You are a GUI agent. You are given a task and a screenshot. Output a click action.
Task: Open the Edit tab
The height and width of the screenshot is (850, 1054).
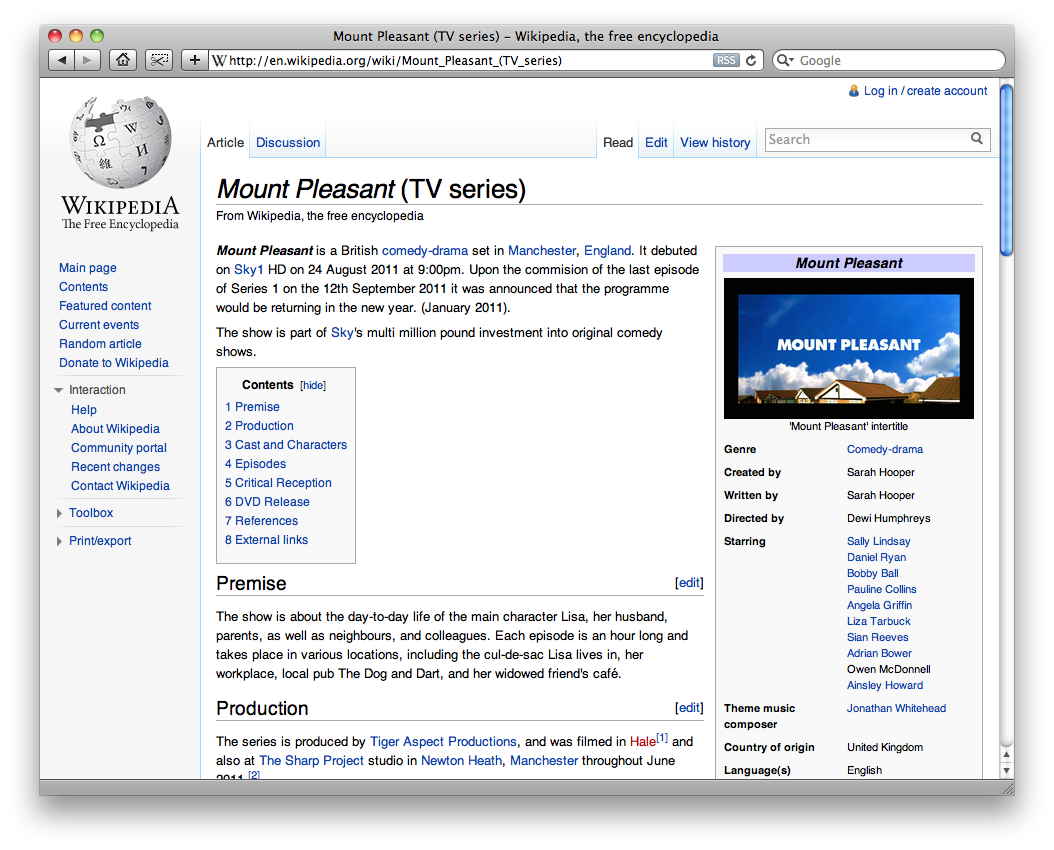coord(656,142)
